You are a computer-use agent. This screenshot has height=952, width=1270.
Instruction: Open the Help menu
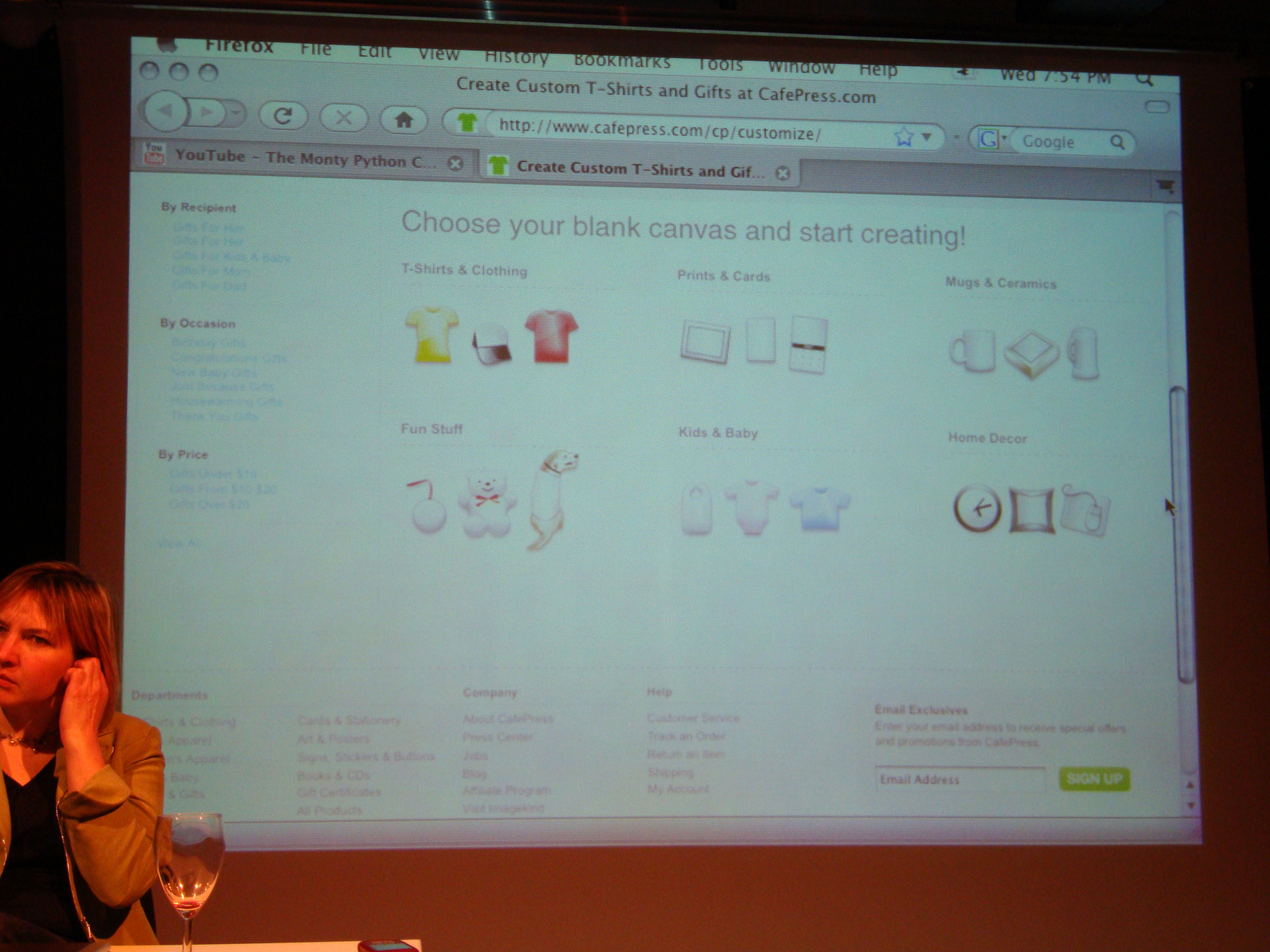(878, 70)
